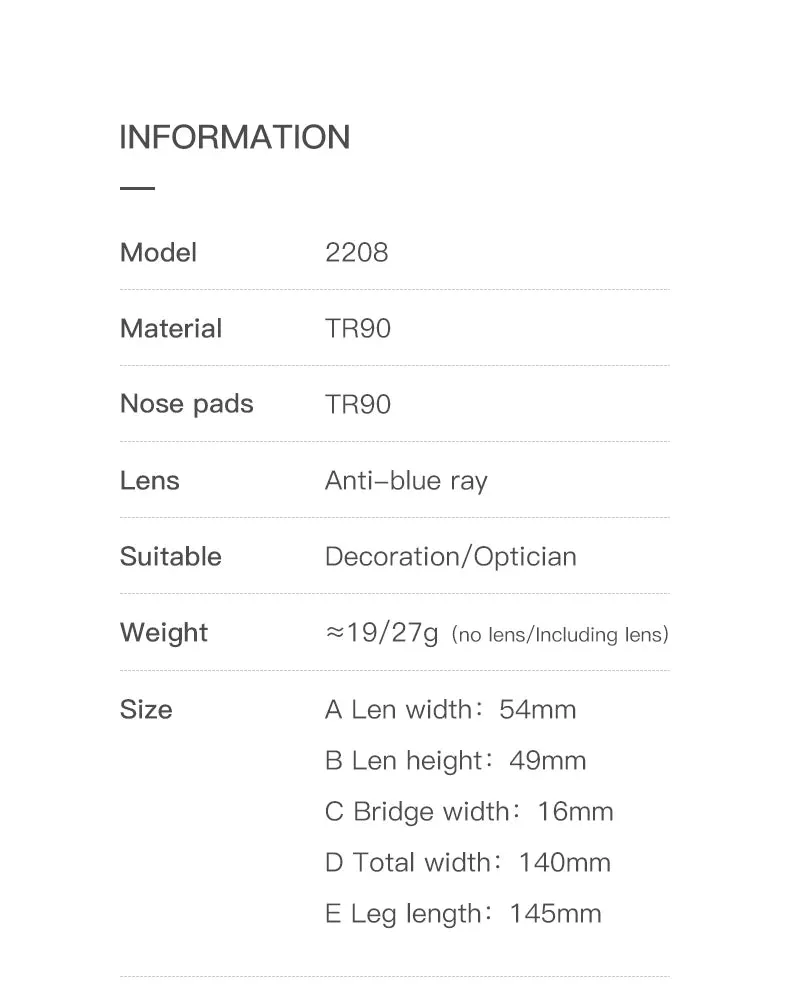Select the Lens label
Image resolution: width=790 pixels, height=988 pixels.
pos(150,481)
